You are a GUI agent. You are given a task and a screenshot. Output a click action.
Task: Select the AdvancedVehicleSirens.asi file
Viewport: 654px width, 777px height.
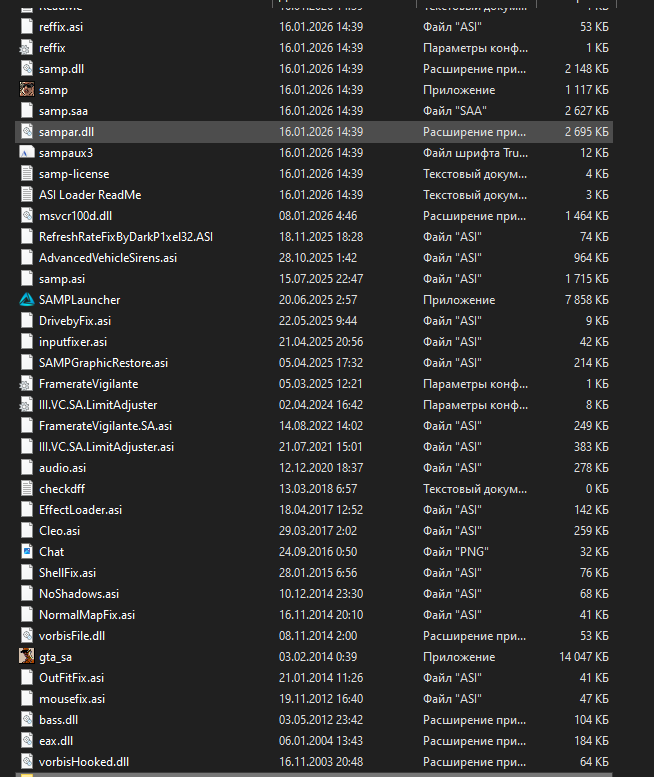[x=107, y=258]
